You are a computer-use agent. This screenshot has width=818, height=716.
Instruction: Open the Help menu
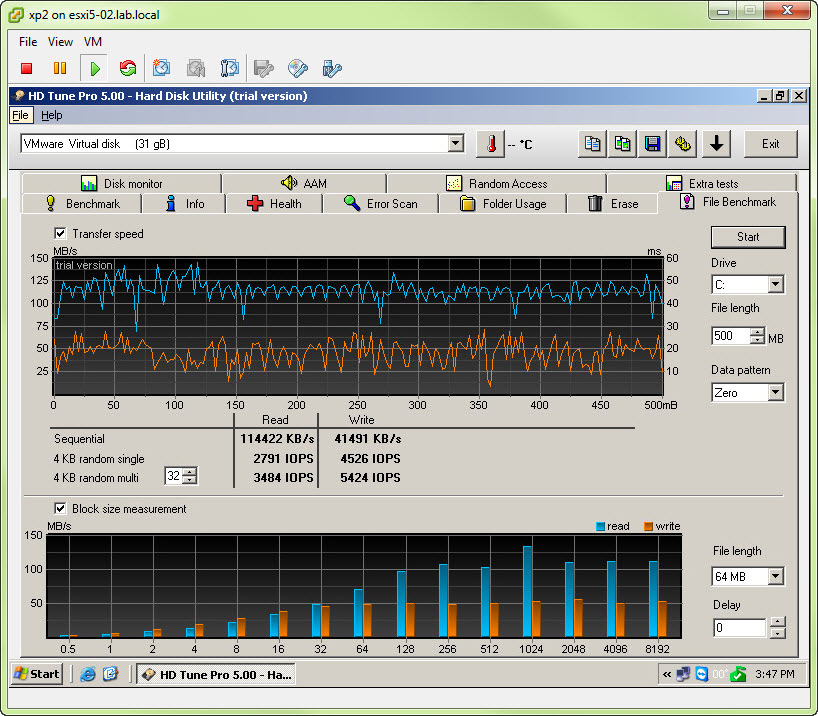click(x=51, y=116)
